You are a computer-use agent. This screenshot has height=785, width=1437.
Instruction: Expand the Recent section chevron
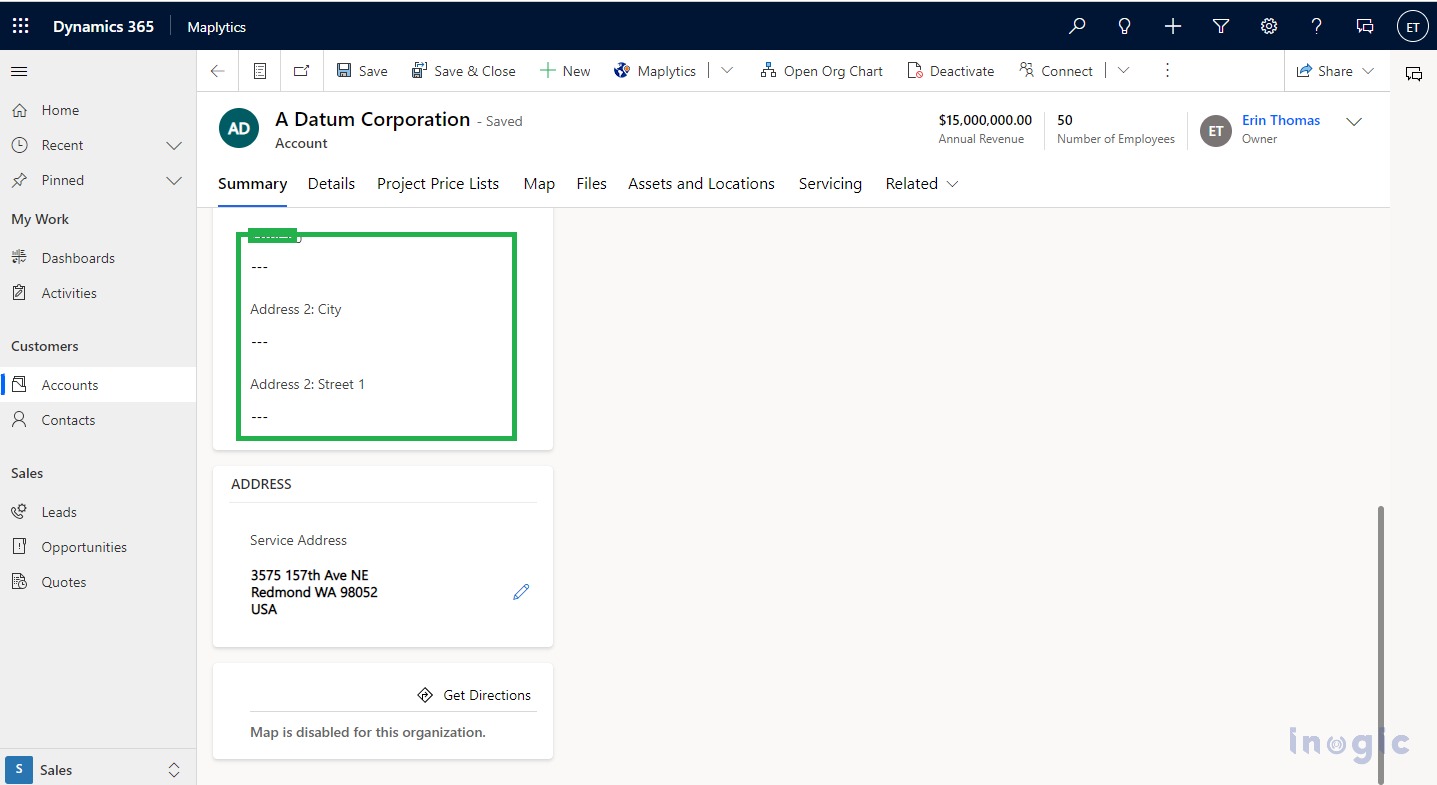pos(174,146)
